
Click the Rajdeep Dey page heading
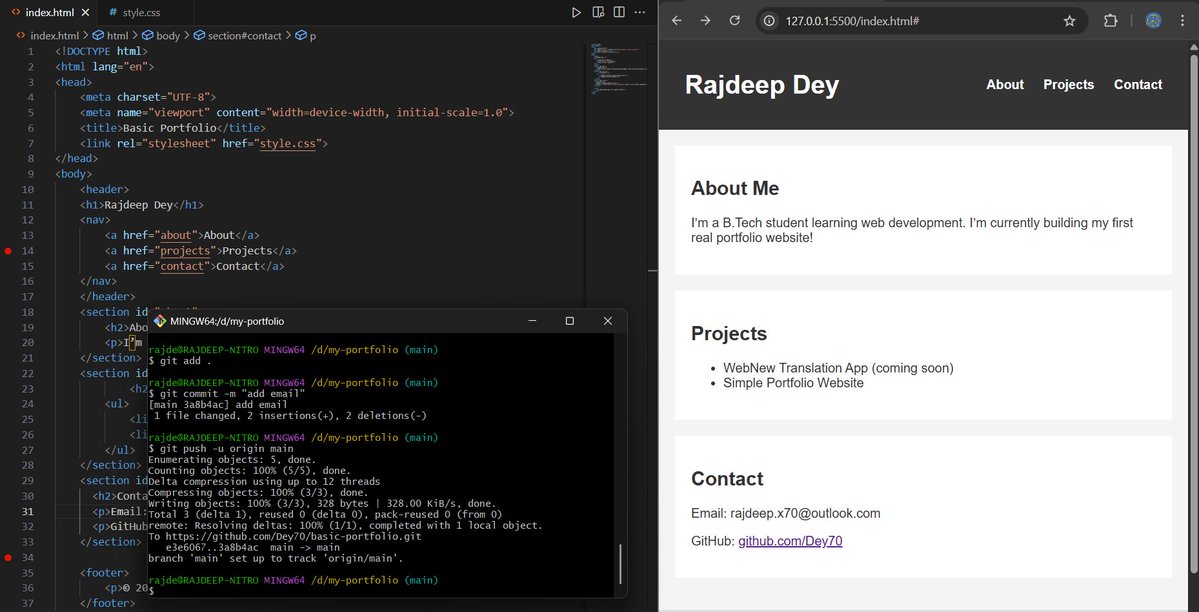click(x=762, y=85)
